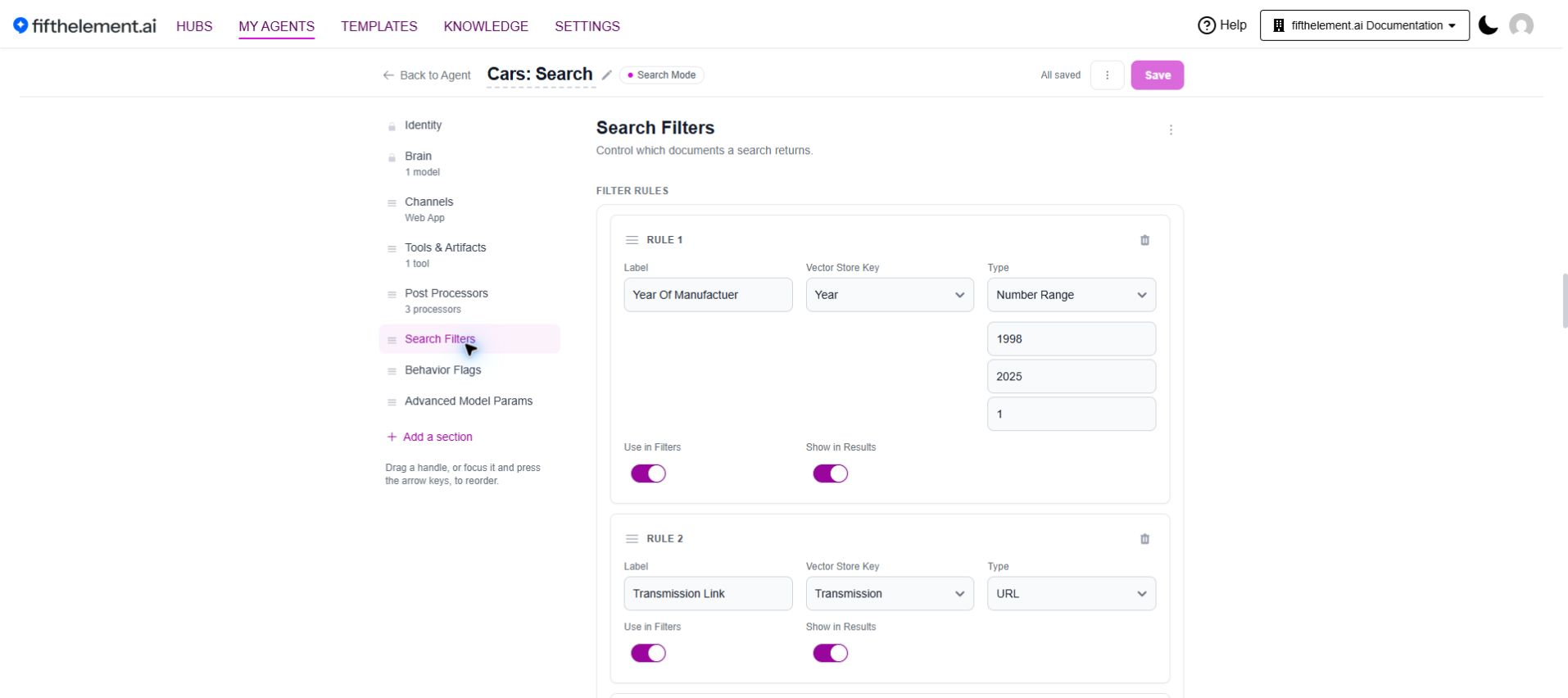The height and width of the screenshot is (698, 1568).
Task: Click the Search Filters drag handle
Action: click(392, 340)
